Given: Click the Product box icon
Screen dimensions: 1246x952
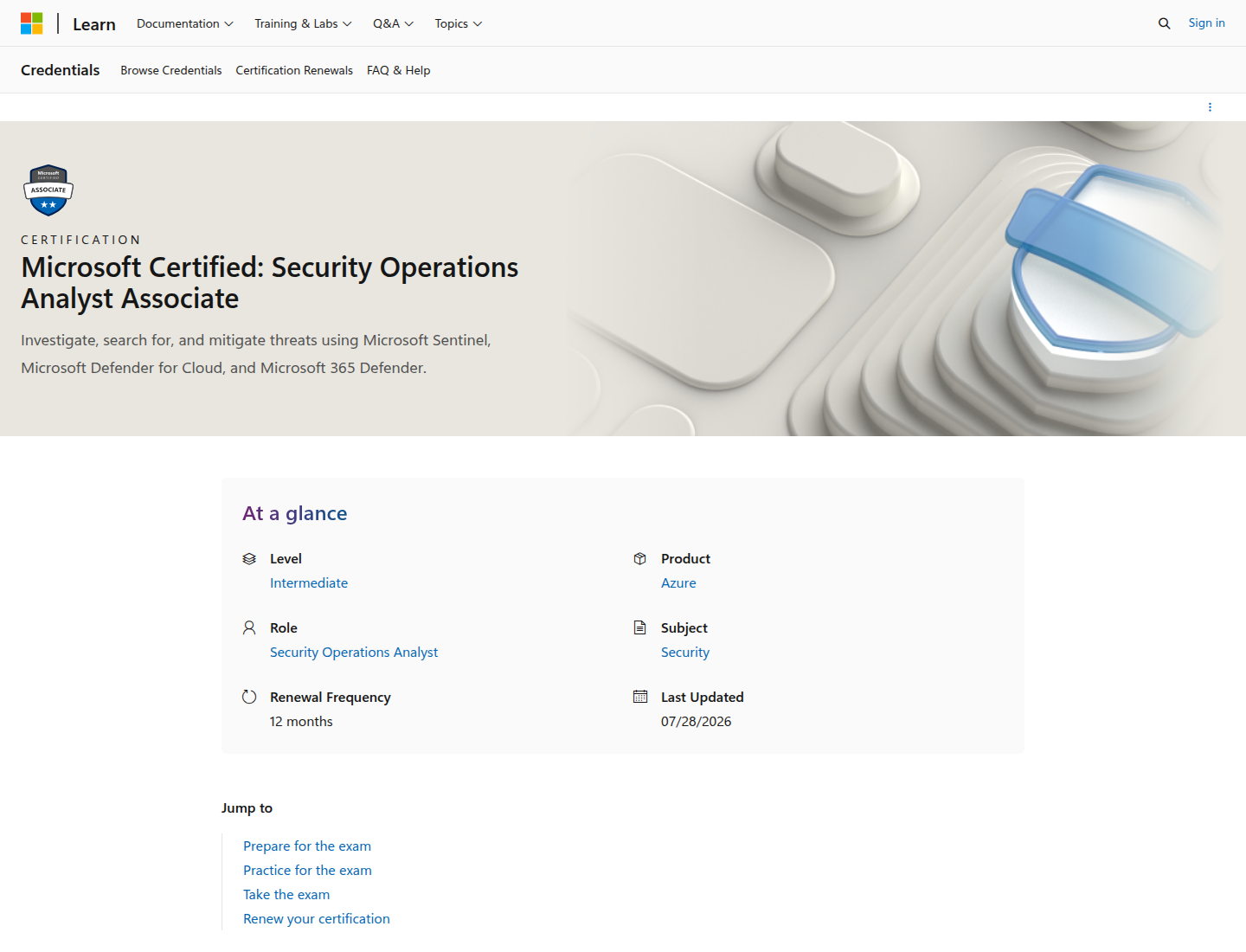Looking at the screenshot, I should [640, 559].
